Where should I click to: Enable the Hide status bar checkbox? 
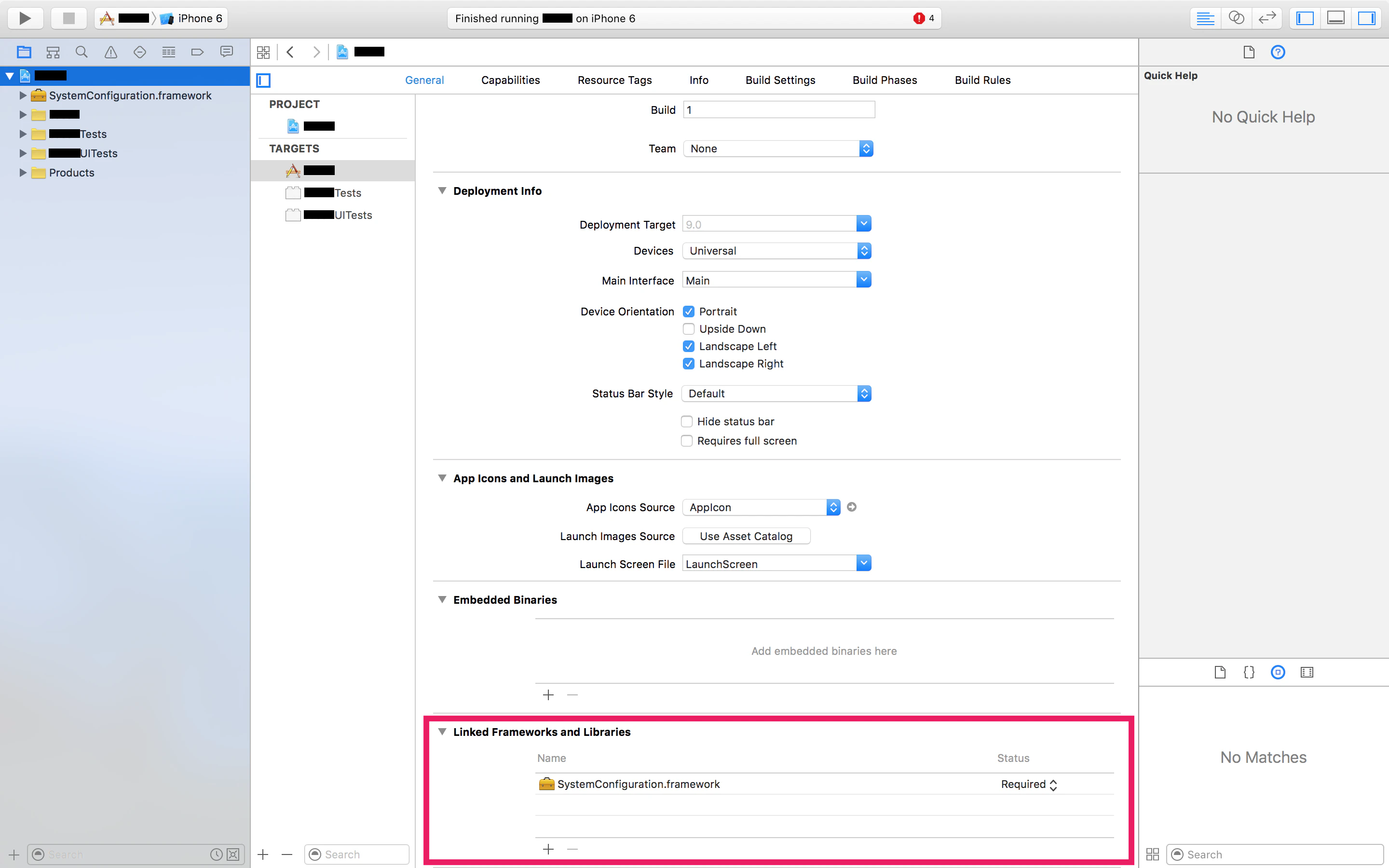click(686, 421)
